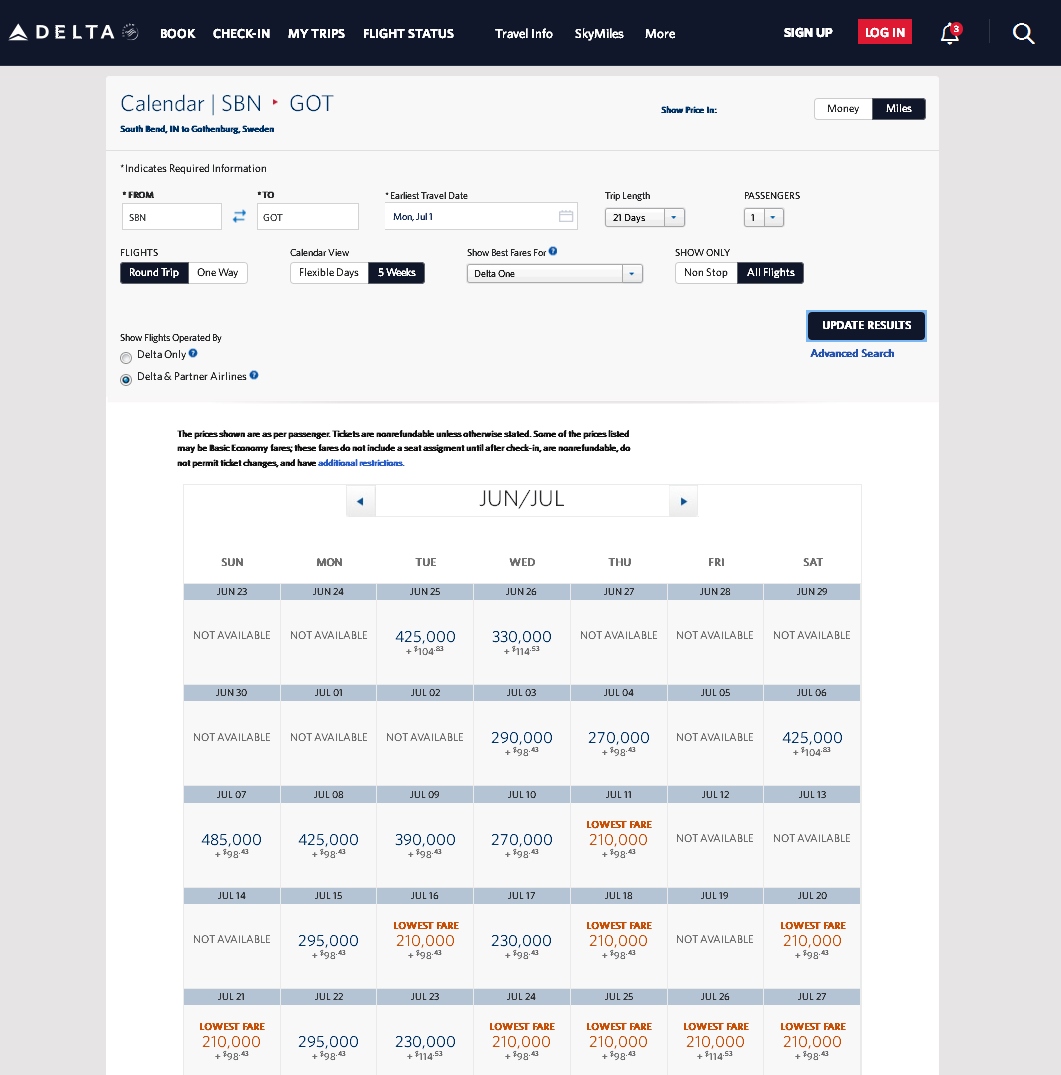
Task: Open the notification bell with 3 alerts
Action: pos(948,33)
